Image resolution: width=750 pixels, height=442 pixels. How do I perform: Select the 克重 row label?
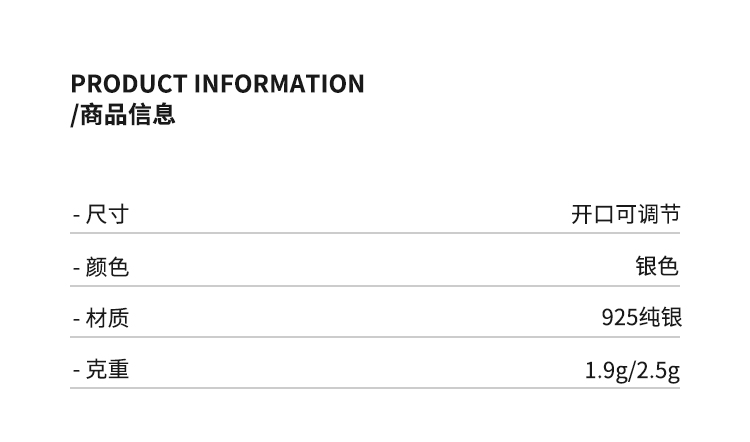click(x=107, y=370)
